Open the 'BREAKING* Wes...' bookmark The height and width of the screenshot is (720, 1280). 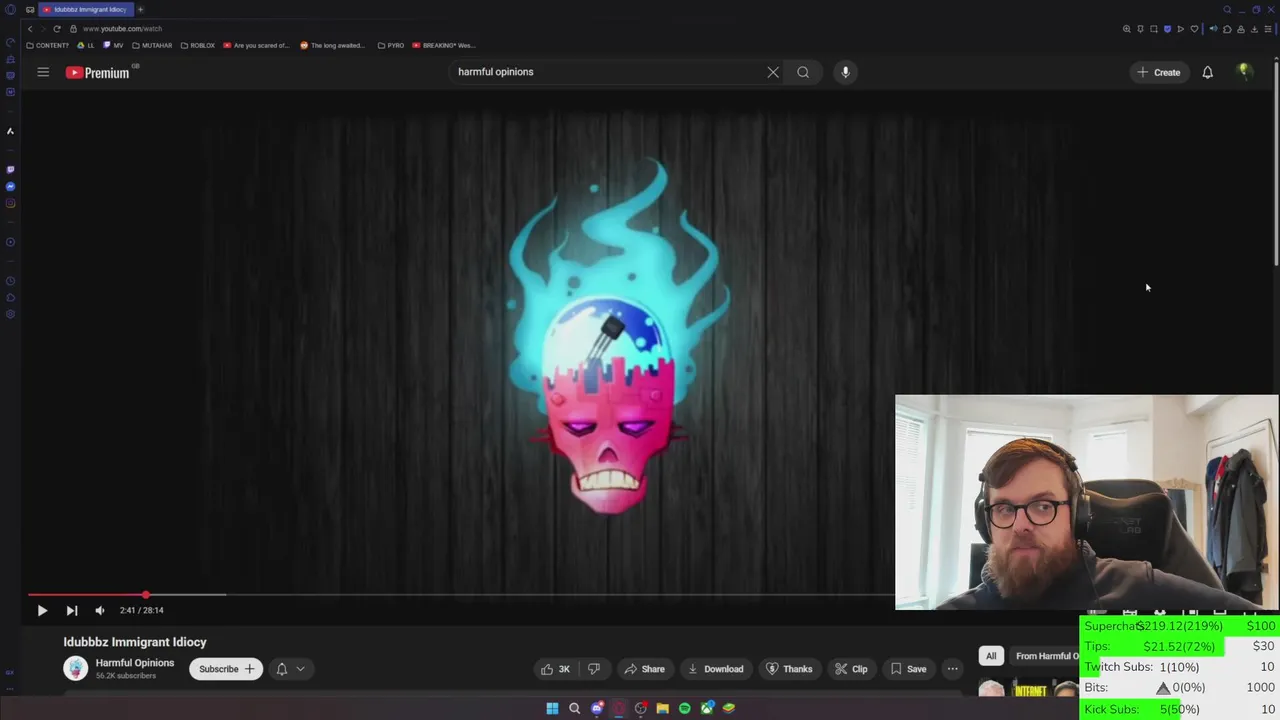[443, 45]
